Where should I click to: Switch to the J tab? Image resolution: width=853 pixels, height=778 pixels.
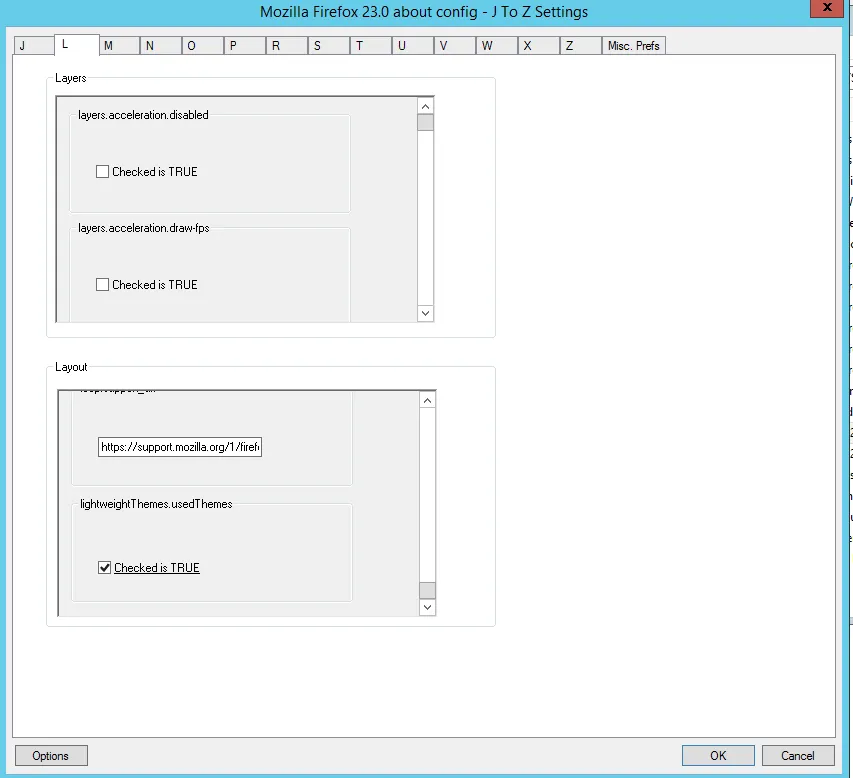(22, 46)
